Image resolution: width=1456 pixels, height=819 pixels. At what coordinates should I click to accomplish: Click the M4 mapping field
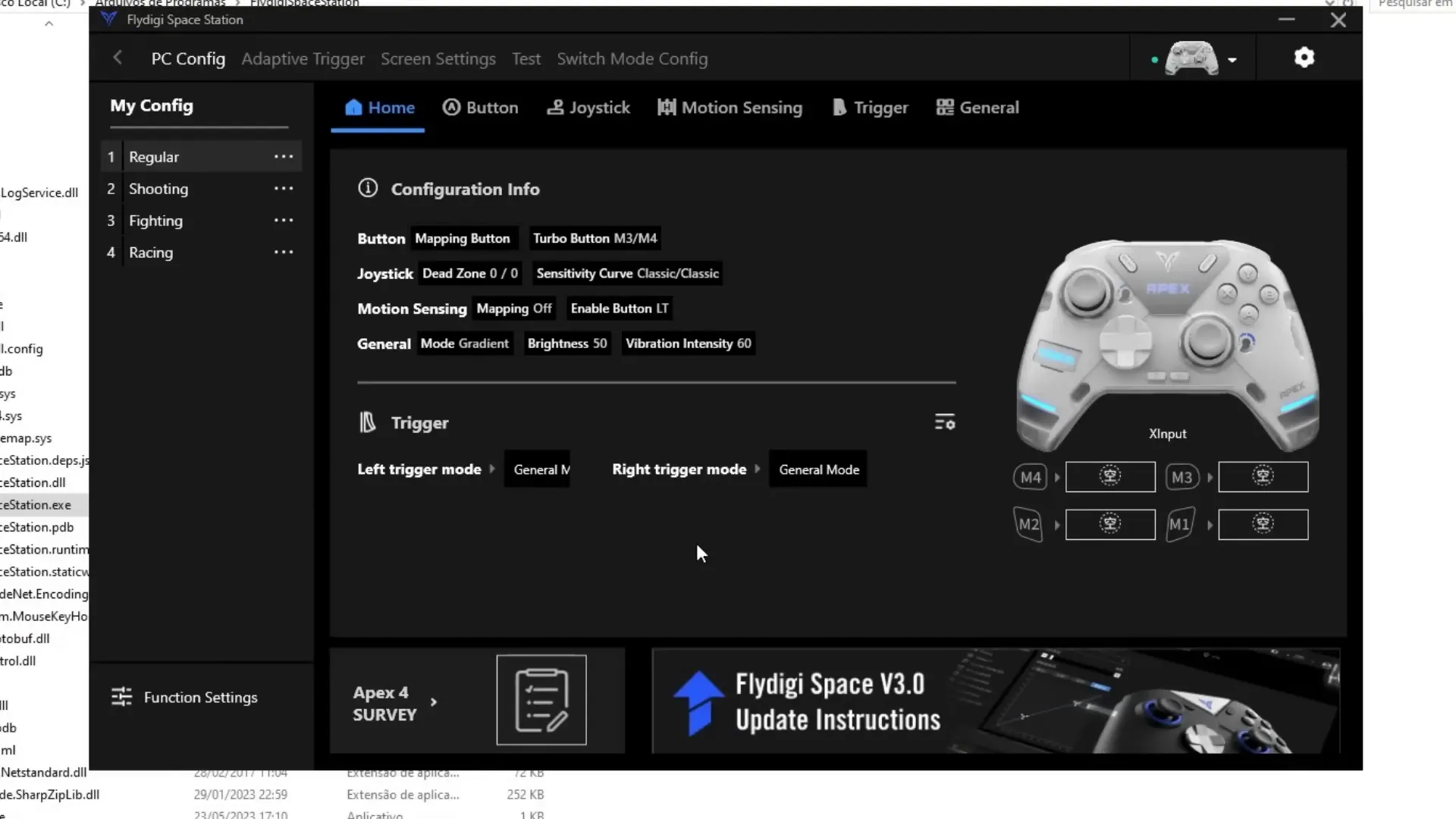pyautogui.click(x=1110, y=477)
